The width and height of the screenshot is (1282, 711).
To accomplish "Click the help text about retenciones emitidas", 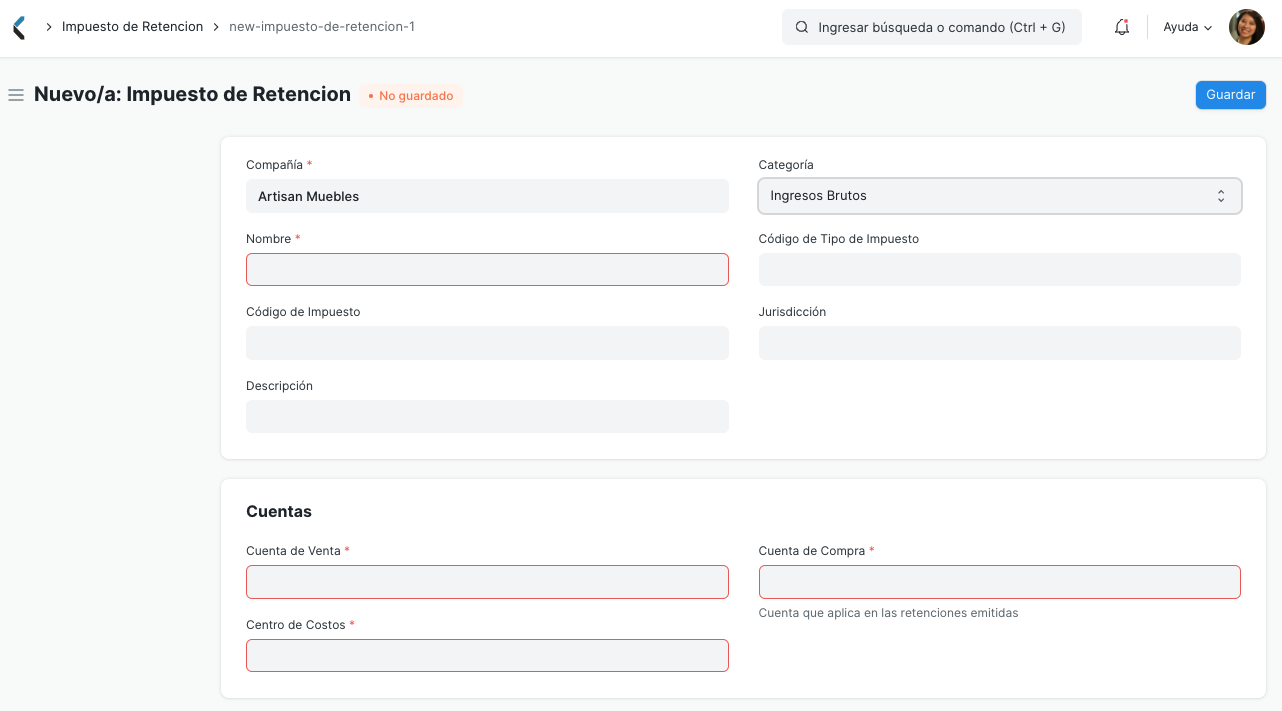I will click(888, 613).
